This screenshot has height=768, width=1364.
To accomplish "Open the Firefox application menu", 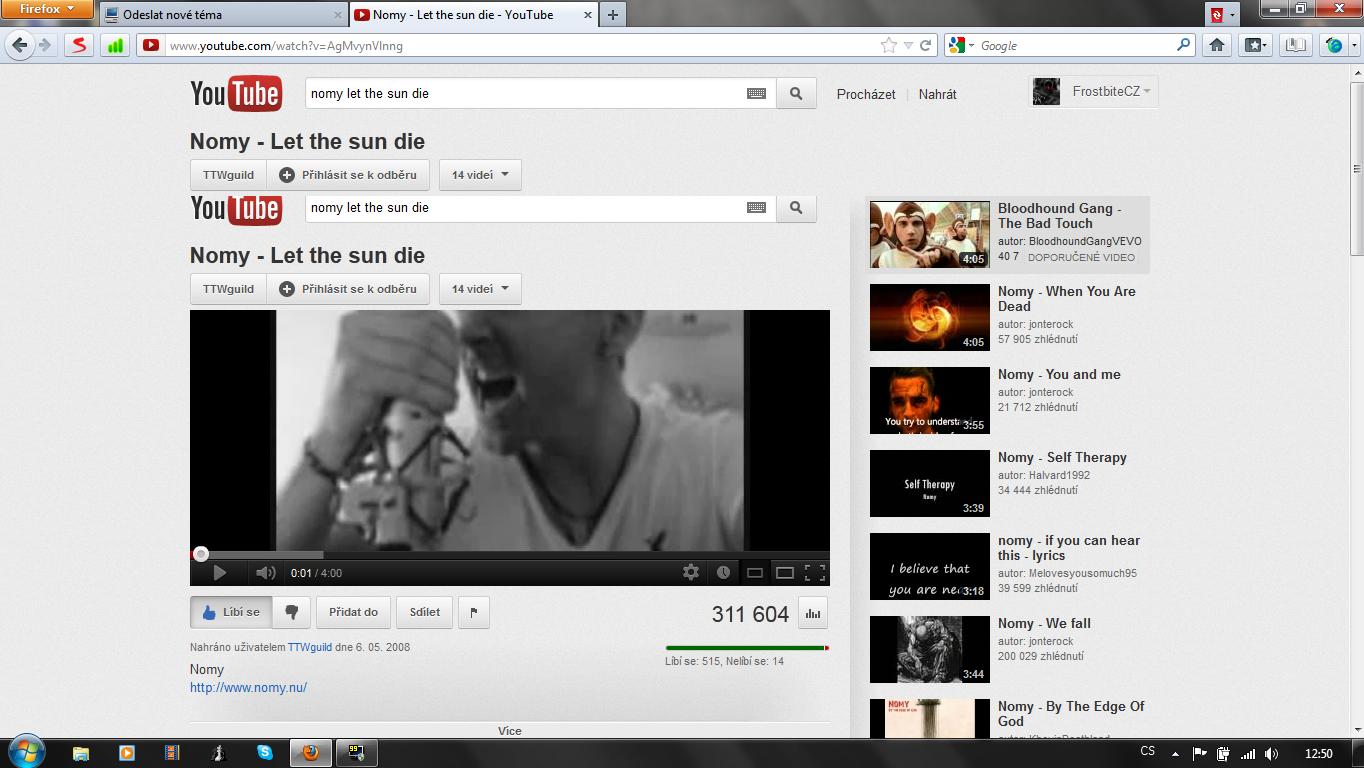I will [46, 9].
